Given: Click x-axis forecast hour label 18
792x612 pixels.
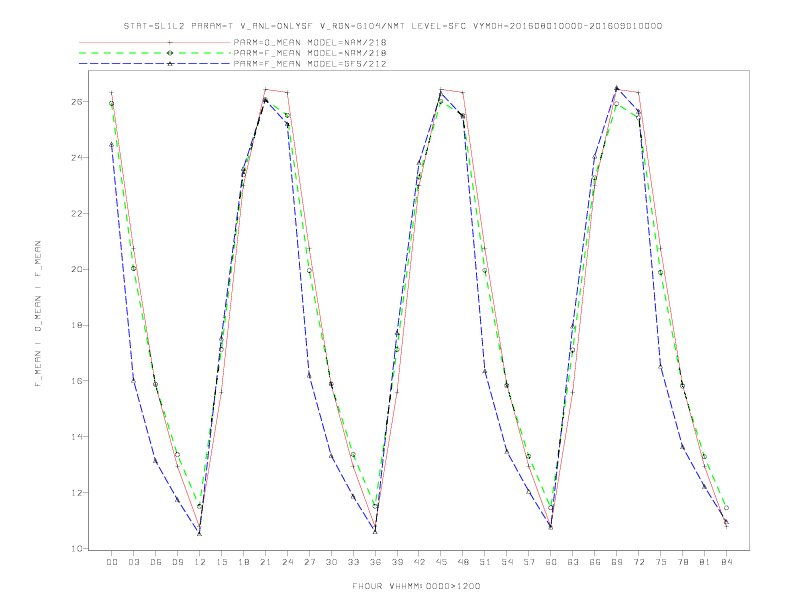Looking at the screenshot, I should pos(243,562).
